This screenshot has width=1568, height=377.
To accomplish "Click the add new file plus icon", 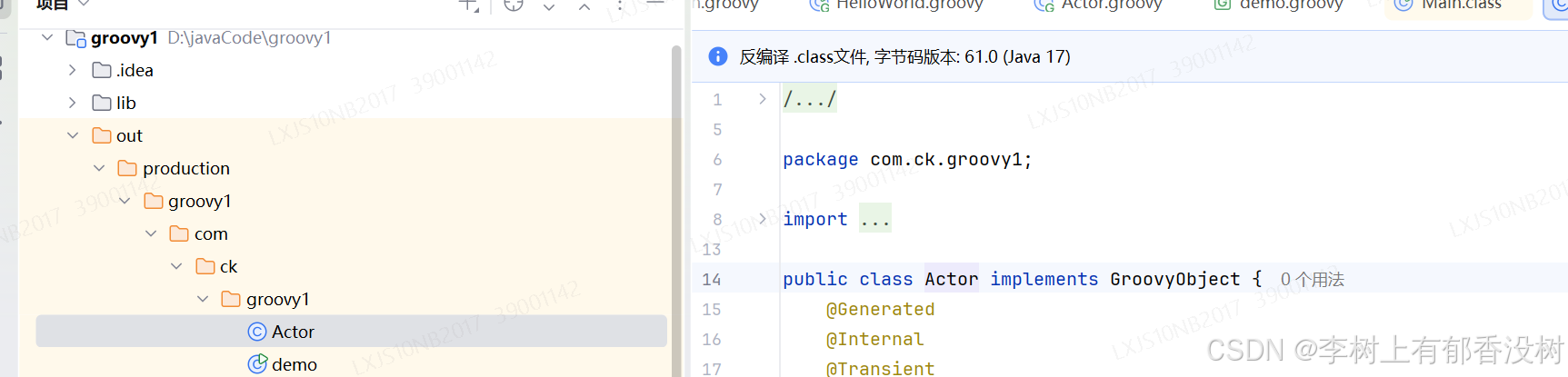I will coord(469,5).
